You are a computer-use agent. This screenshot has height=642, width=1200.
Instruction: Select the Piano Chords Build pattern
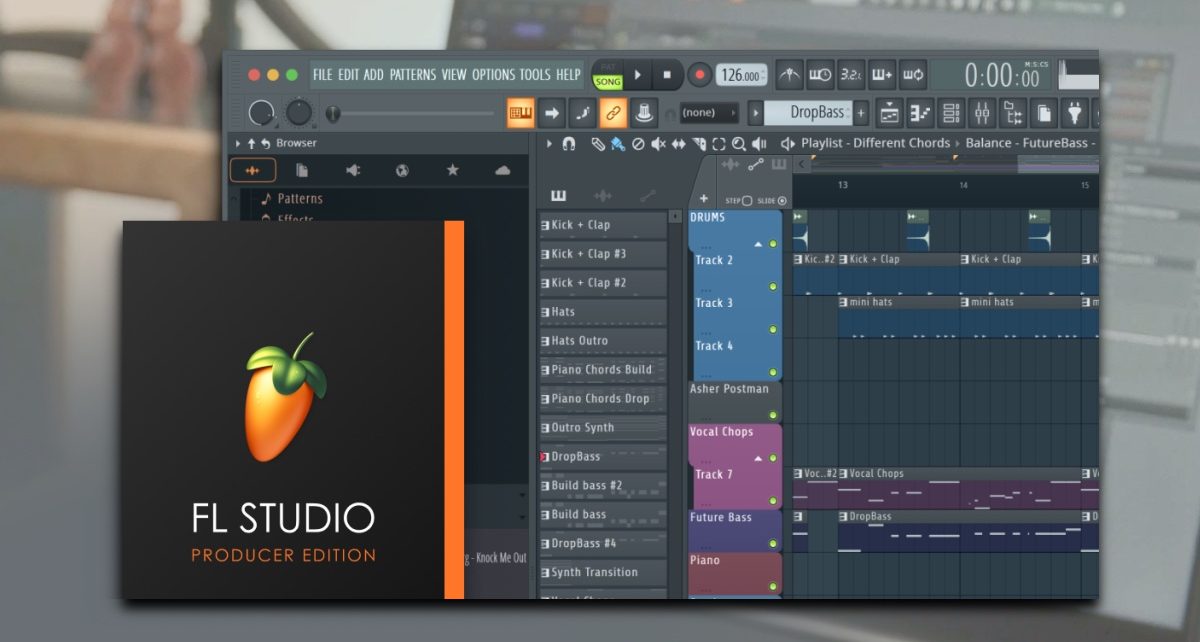tap(603, 370)
